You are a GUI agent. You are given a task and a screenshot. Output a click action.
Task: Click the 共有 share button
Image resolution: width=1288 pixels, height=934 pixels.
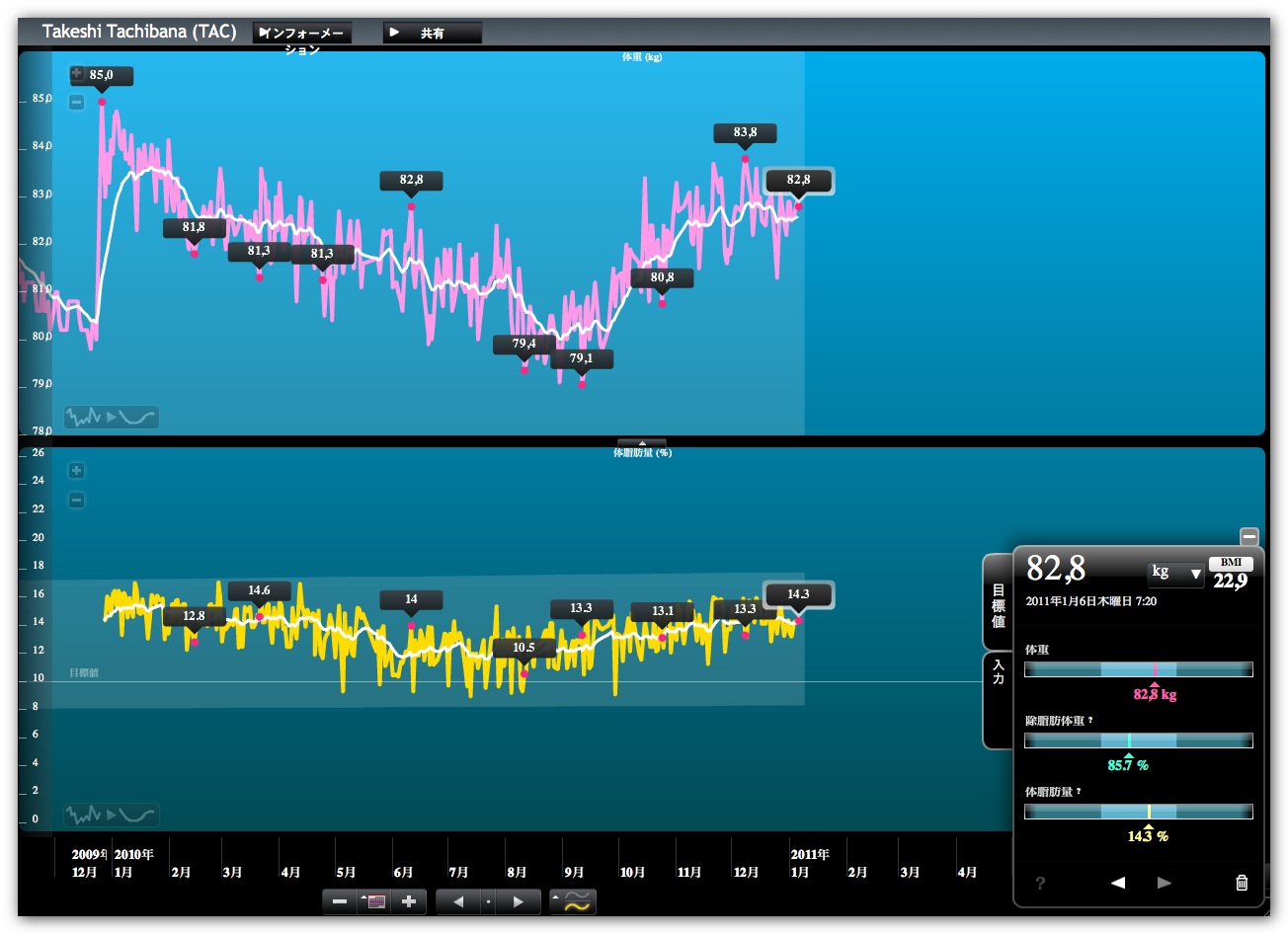pyautogui.click(x=432, y=34)
